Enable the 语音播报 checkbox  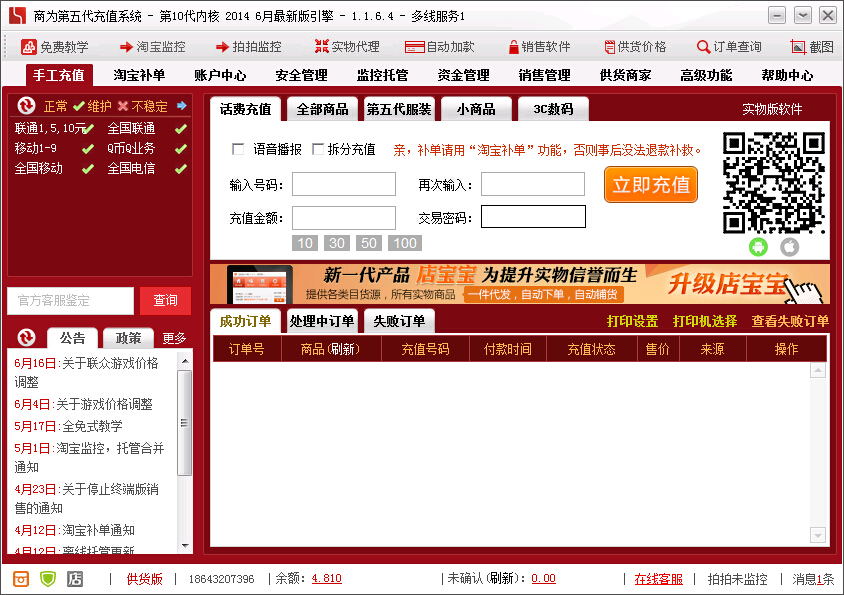[238, 149]
